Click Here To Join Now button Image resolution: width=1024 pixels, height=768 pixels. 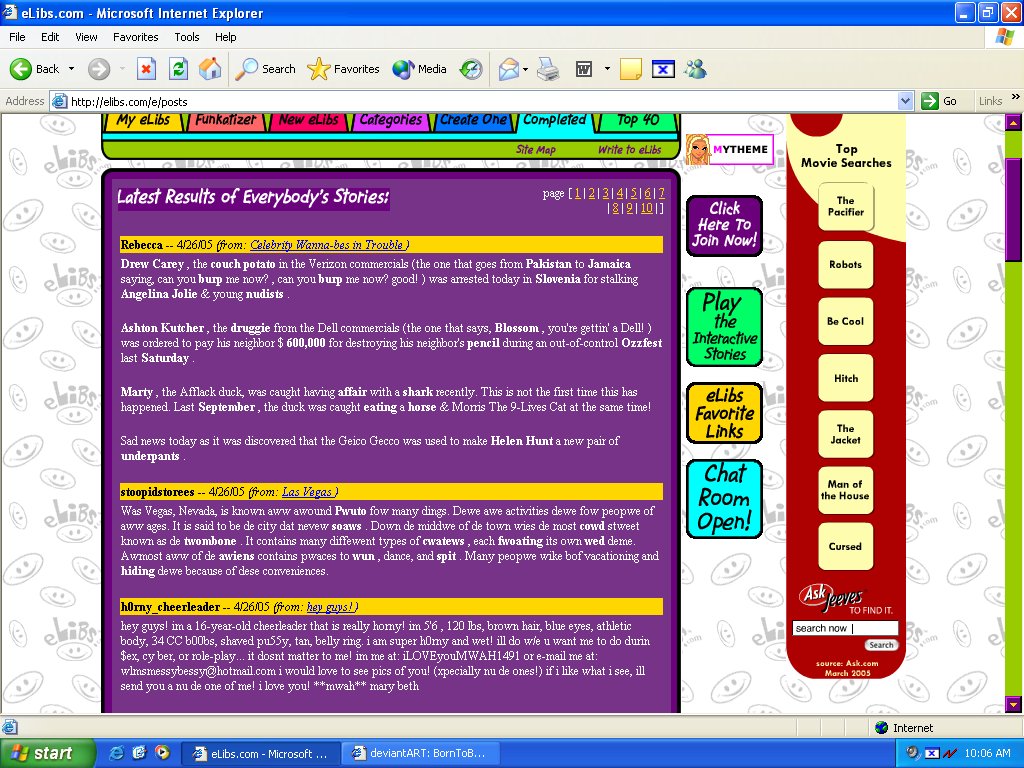pos(724,225)
